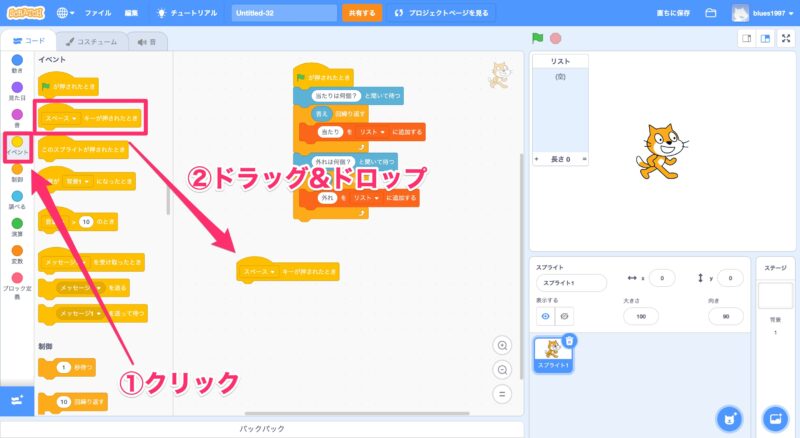The image size is (800, 438).
Task: Open the globe language dropdown
Action: (67, 13)
